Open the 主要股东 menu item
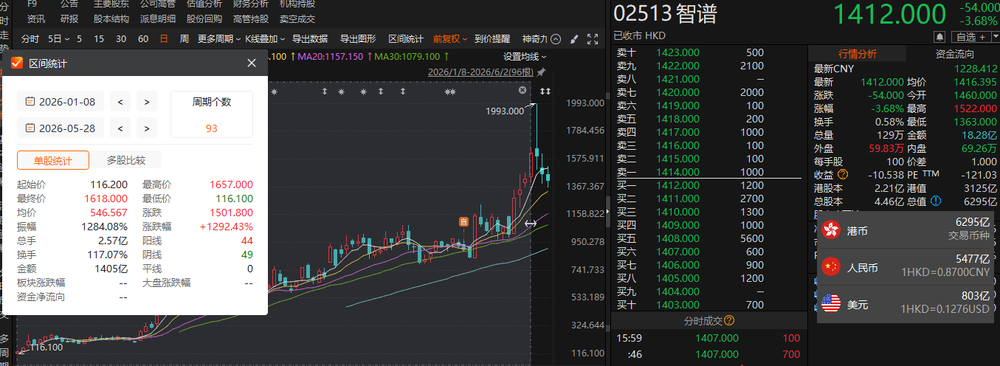1000x366 pixels. (x=111, y=4)
